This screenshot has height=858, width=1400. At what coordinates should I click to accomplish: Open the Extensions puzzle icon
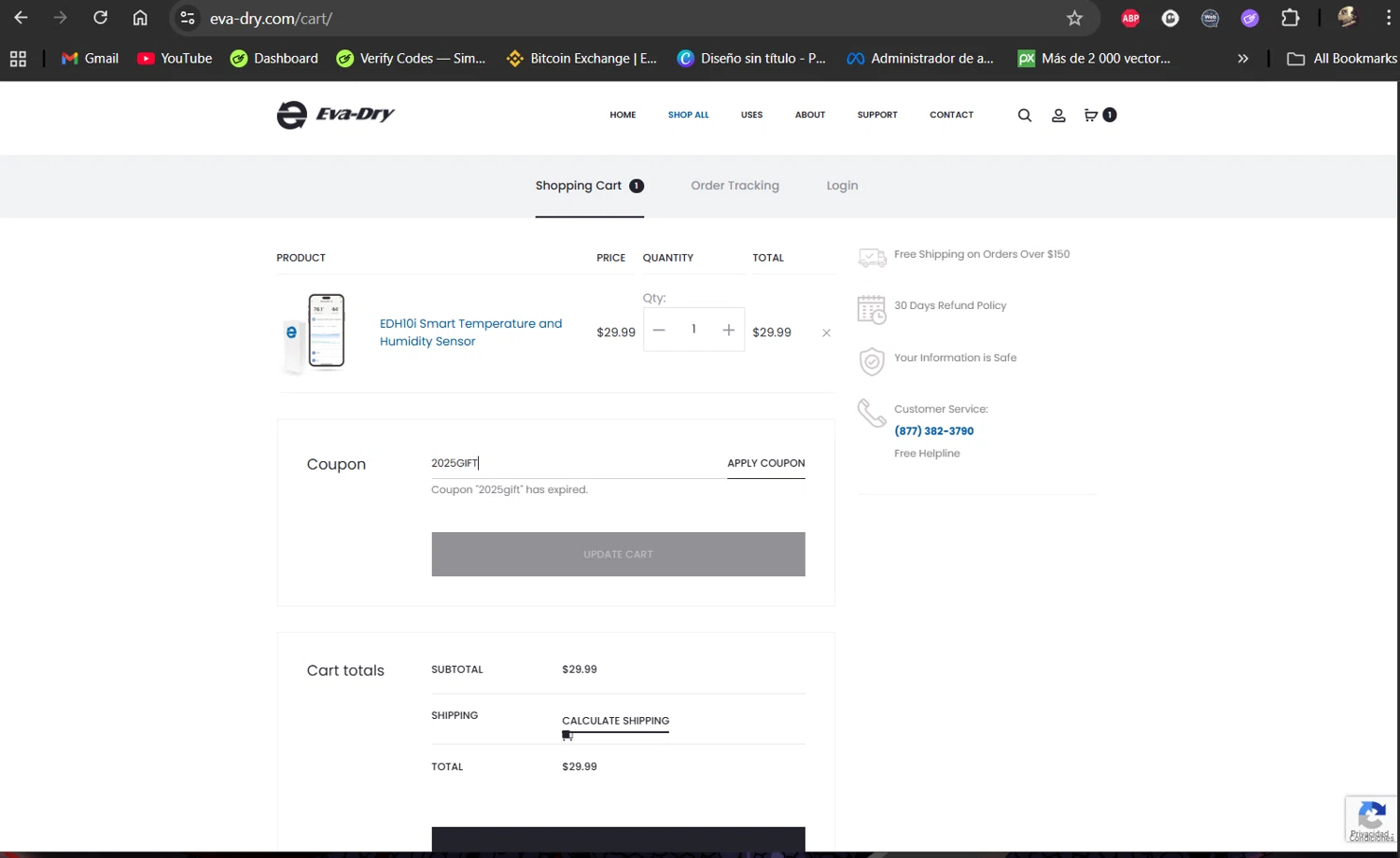pos(1290,18)
